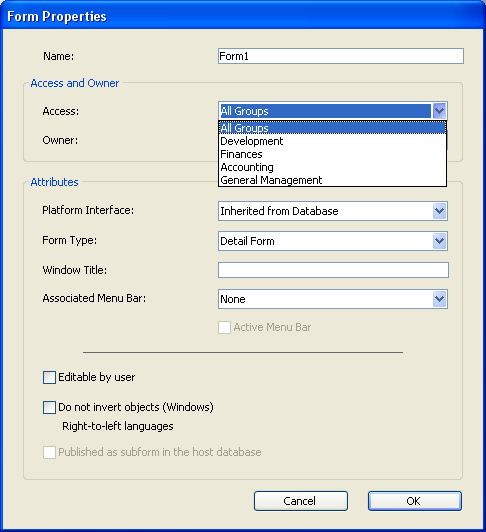Open the Platform Interface dropdown arrow
Screen dimensions: 486x532
(440, 211)
